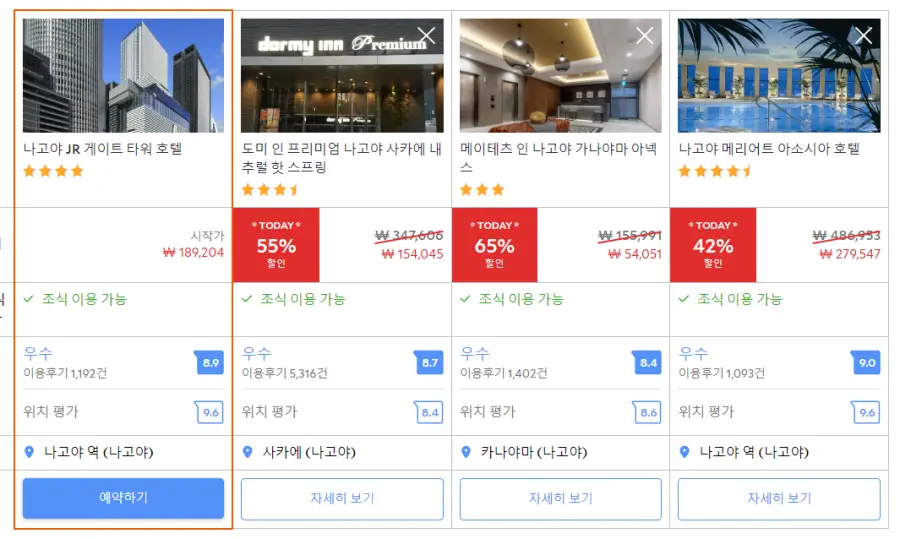The height and width of the screenshot is (539, 900).
Task: Click the red 65% TODAY discount badge
Action: click(494, 245)
